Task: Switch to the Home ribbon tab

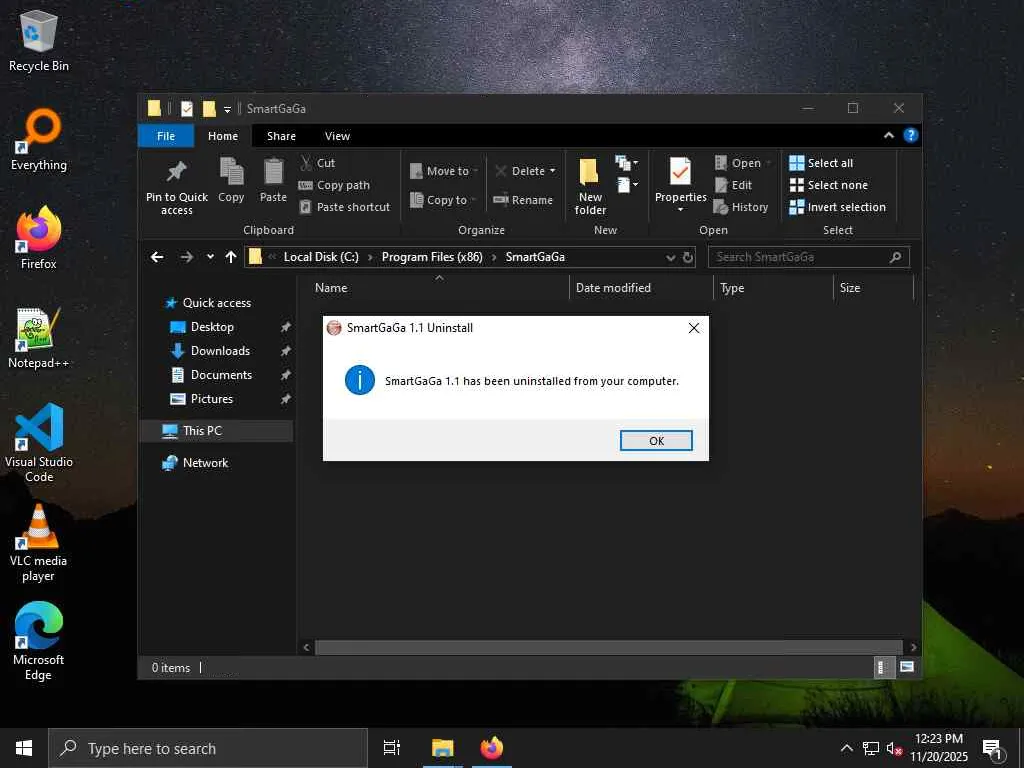Action: [x=223, y=136]
